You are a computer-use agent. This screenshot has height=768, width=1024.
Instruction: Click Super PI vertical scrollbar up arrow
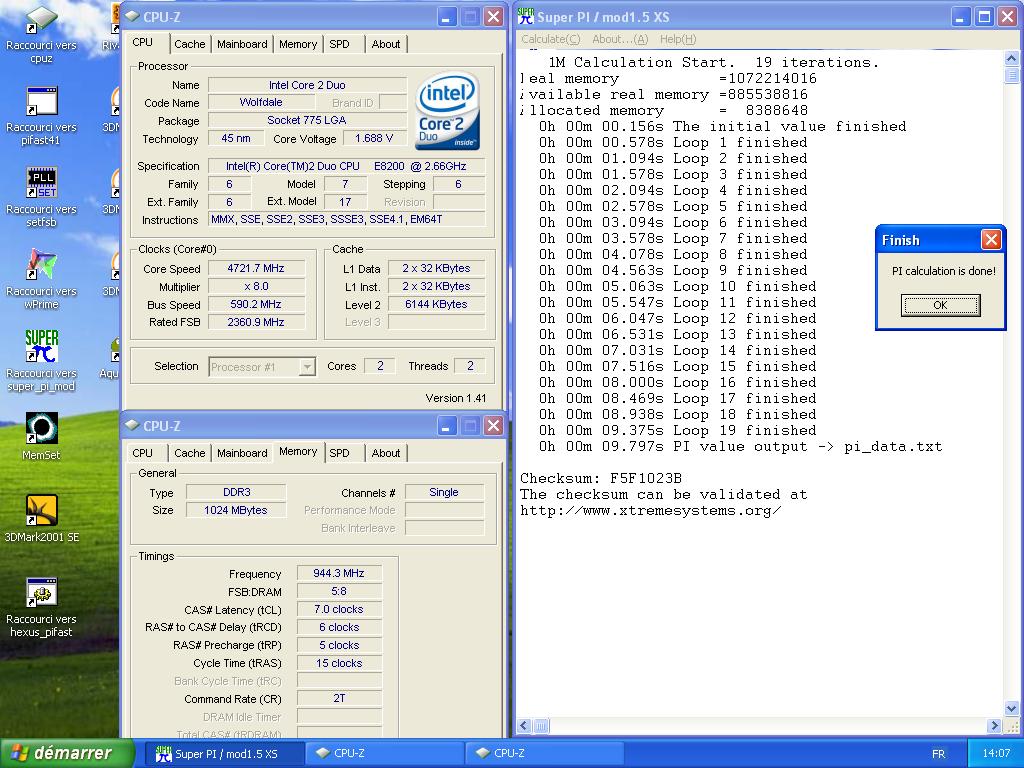[x=1011, y=59]
